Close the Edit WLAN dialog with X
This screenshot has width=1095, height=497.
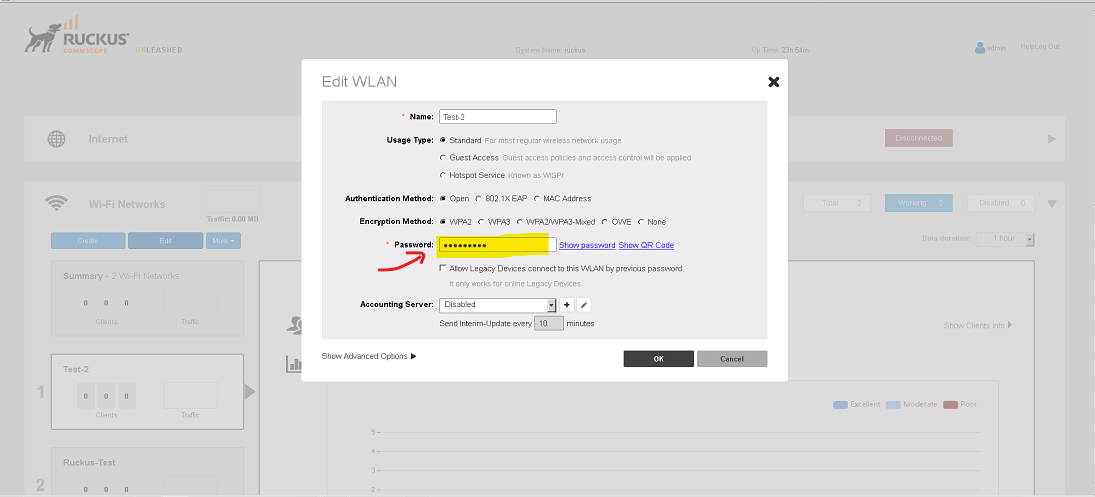[774, 82]
